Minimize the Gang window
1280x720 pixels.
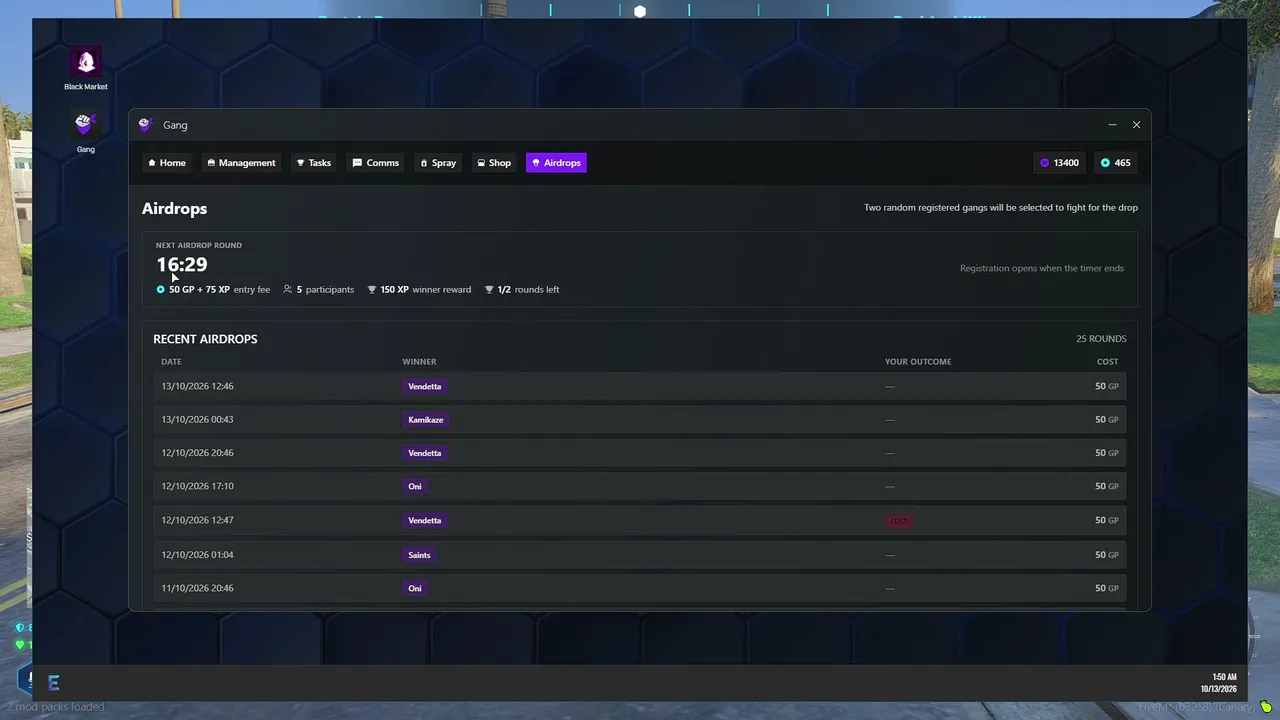1112,125
